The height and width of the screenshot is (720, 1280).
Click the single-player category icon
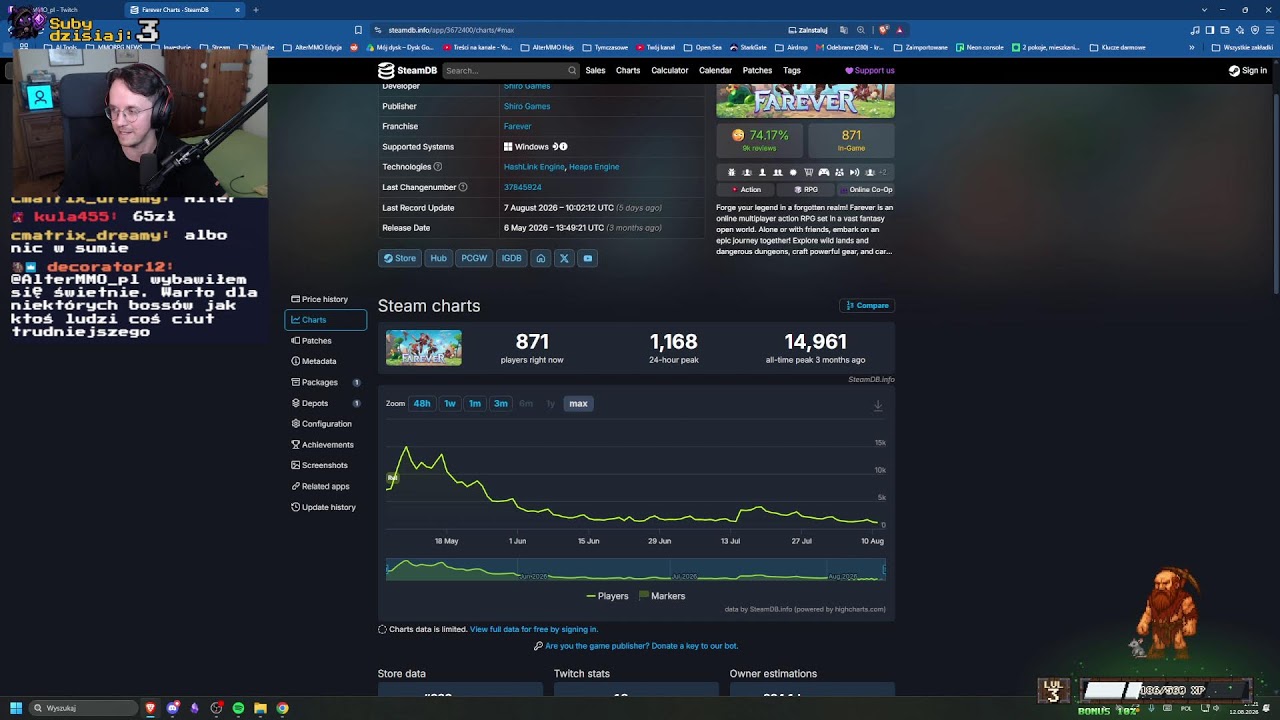(762, 172)
